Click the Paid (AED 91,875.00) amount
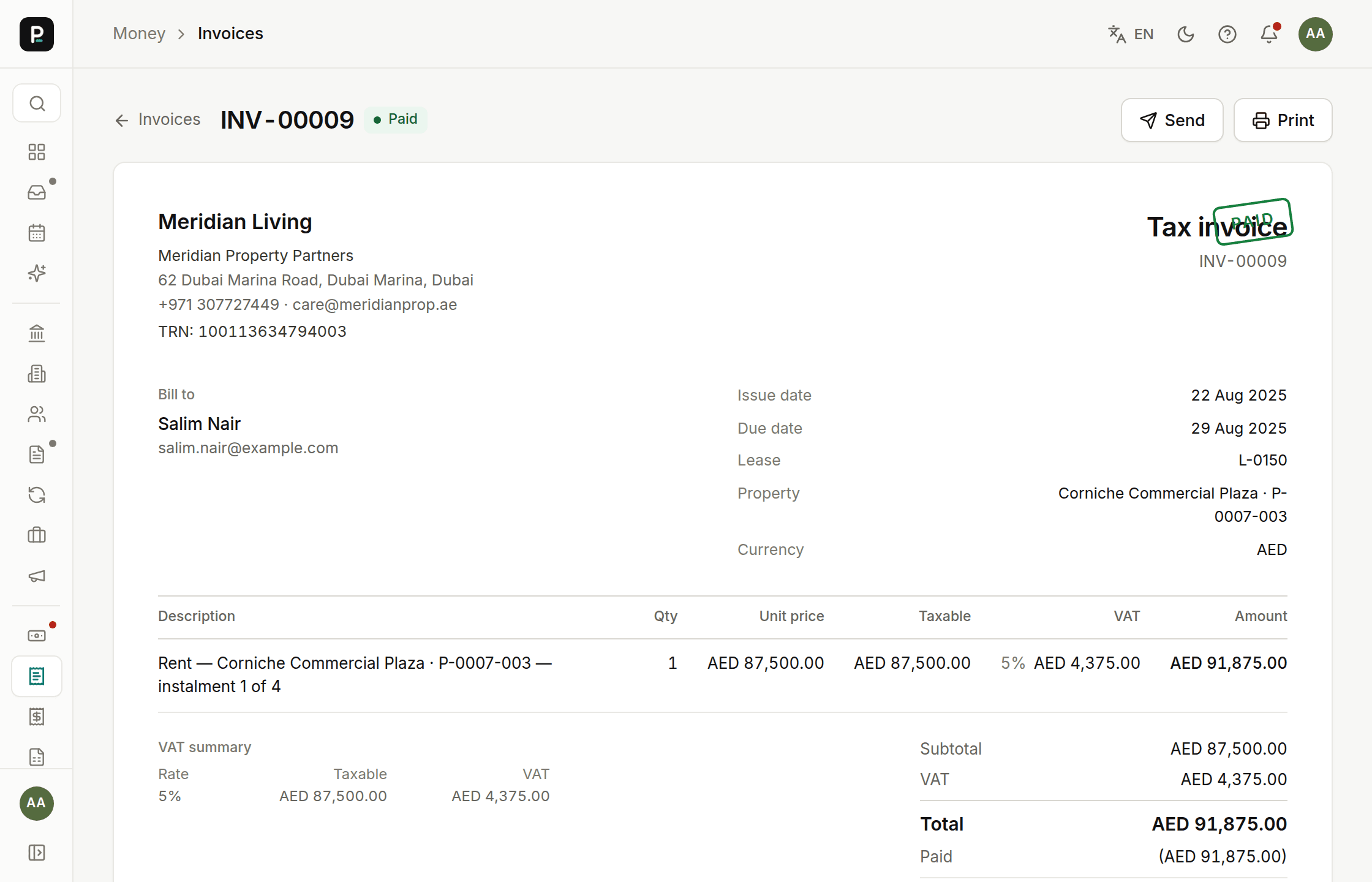1372x882 pixels. (x=1223, y=856)
